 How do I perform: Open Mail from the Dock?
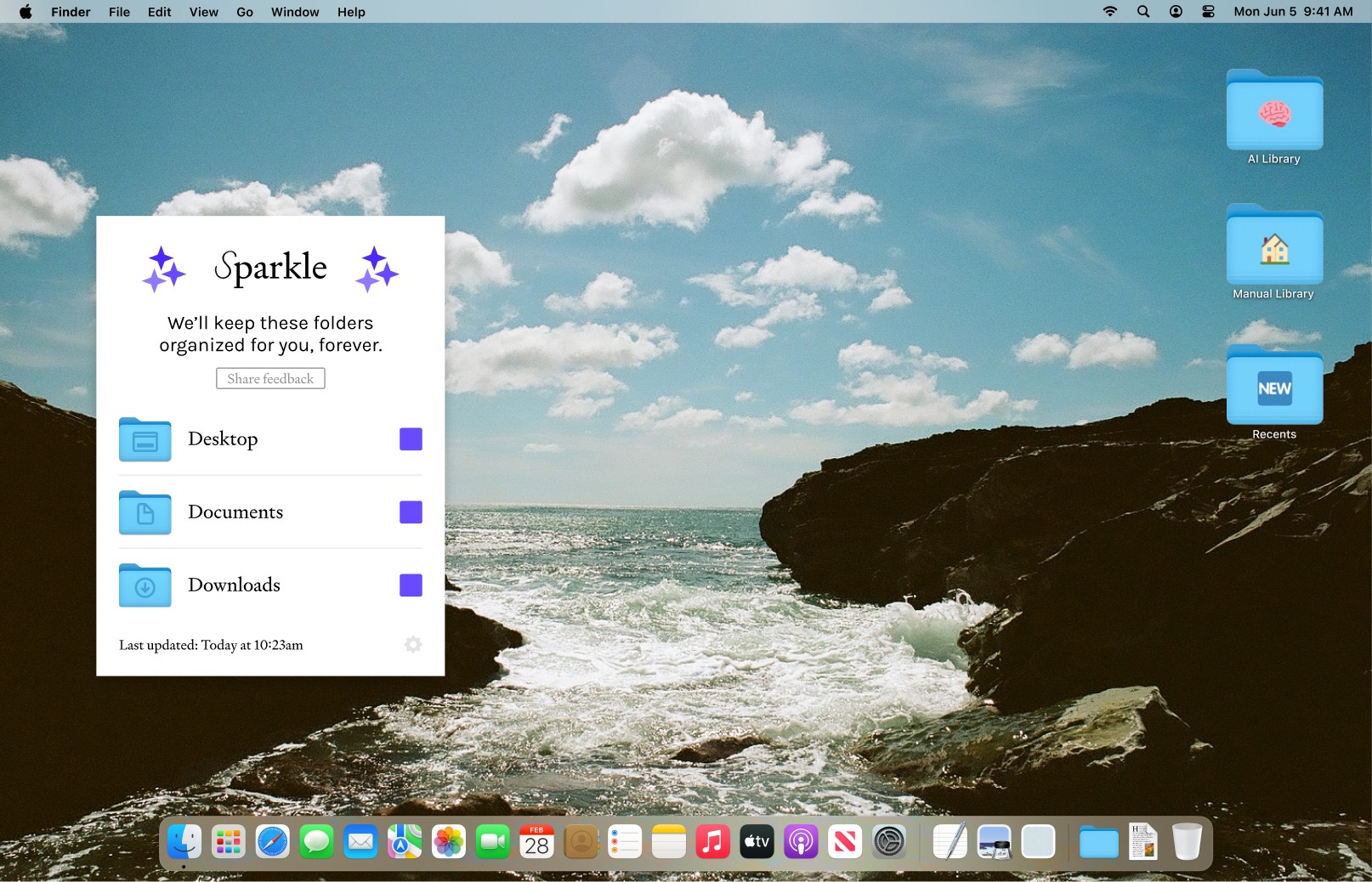361,842
